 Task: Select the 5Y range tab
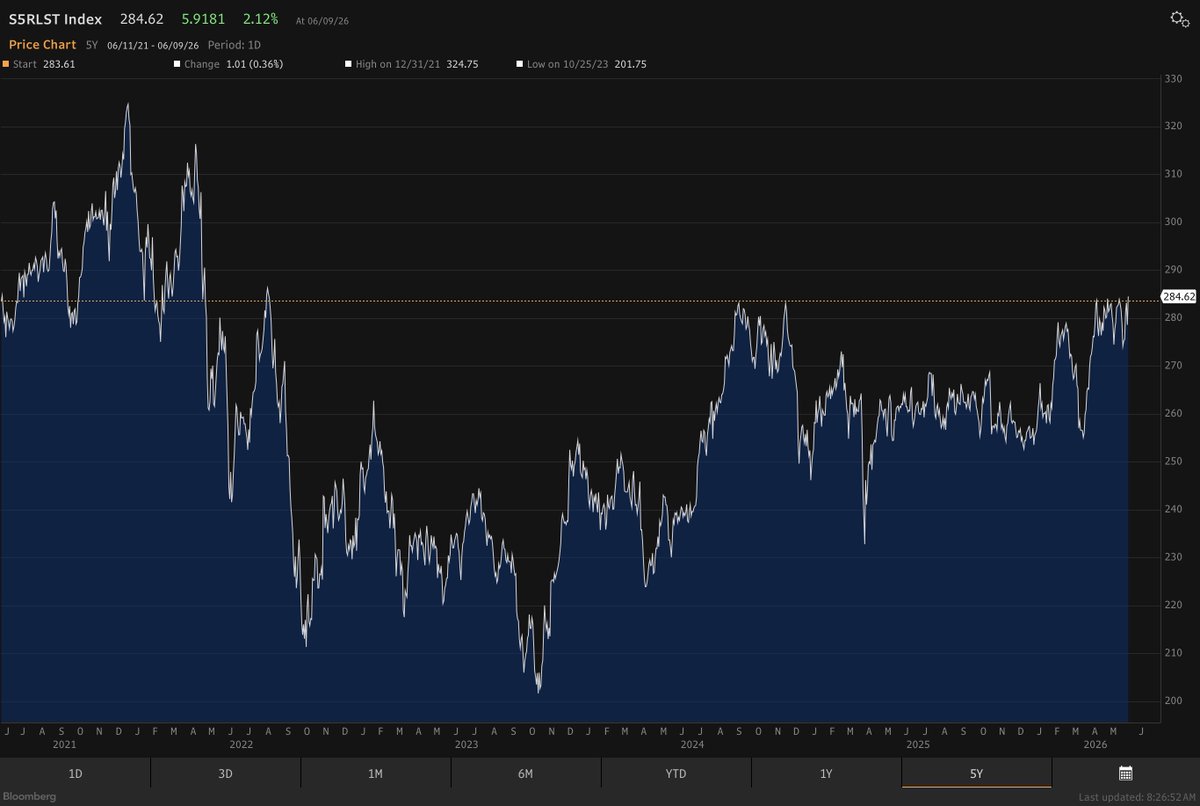[976, 773]
